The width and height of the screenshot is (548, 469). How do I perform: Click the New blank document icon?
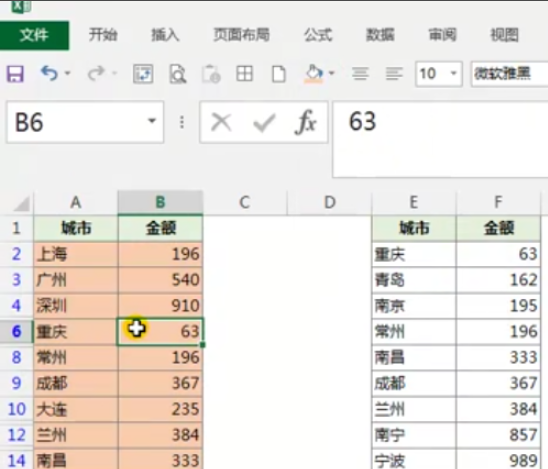[279, 74]
